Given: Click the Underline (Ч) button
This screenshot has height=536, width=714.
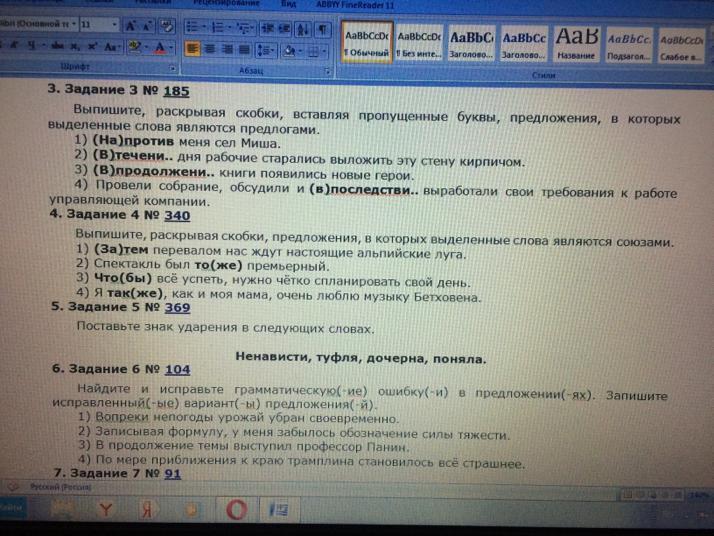Looking at the screenshot, I should coord(32,45).
